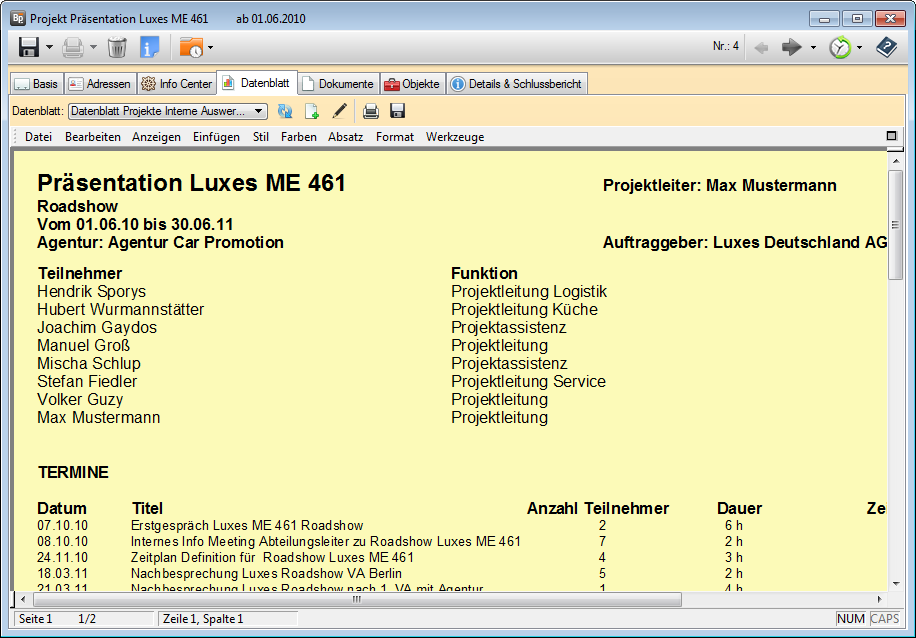Edit the datasheet using pencil icon
The height and width of the screenshot is (638, 916).
(x=337, y=111)
